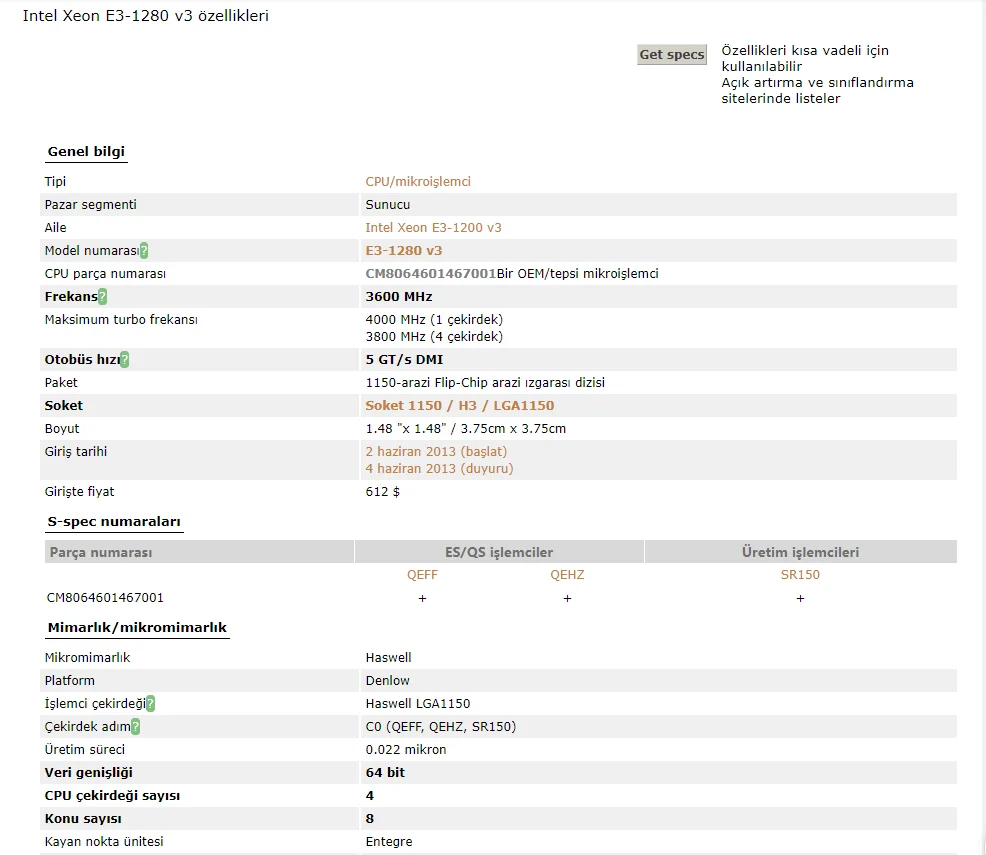Screen dimensions: 986x855
Task: Click the Maksimum turbo frekansı label
Action: (x=121, y=319)
